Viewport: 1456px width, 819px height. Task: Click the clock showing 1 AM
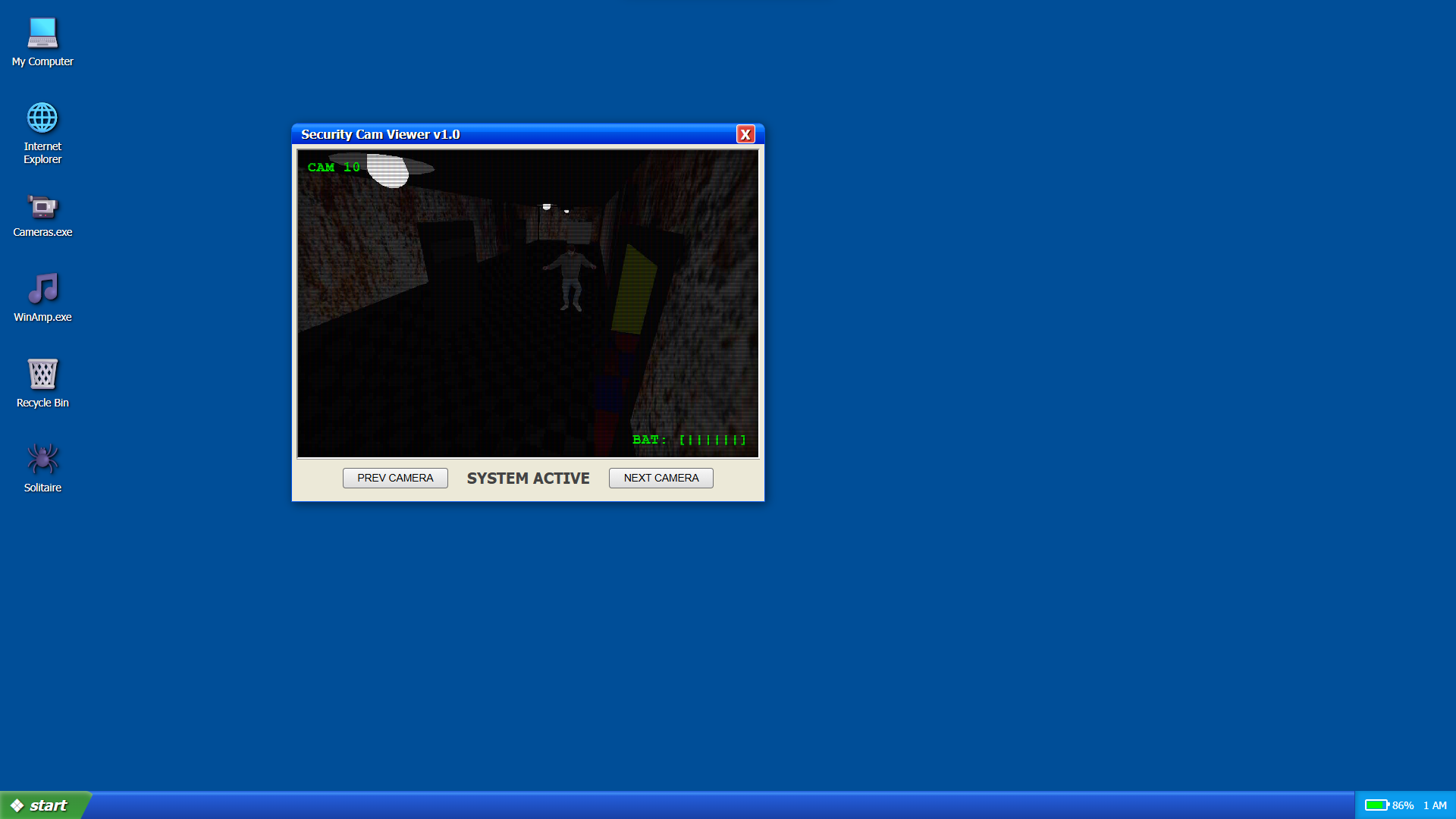point(1432,805)
